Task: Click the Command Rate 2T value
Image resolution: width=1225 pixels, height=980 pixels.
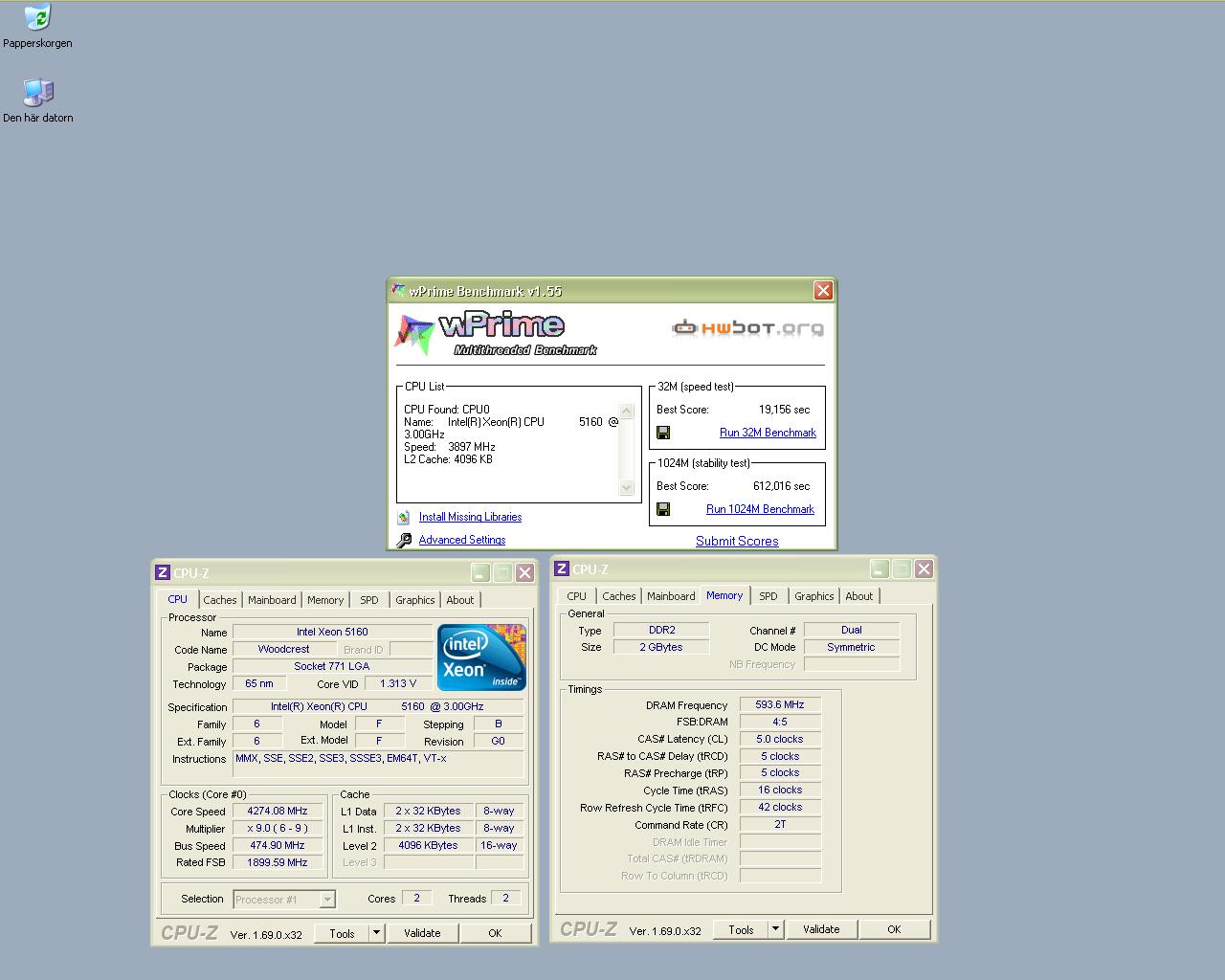Action: (x=780, y=824)
